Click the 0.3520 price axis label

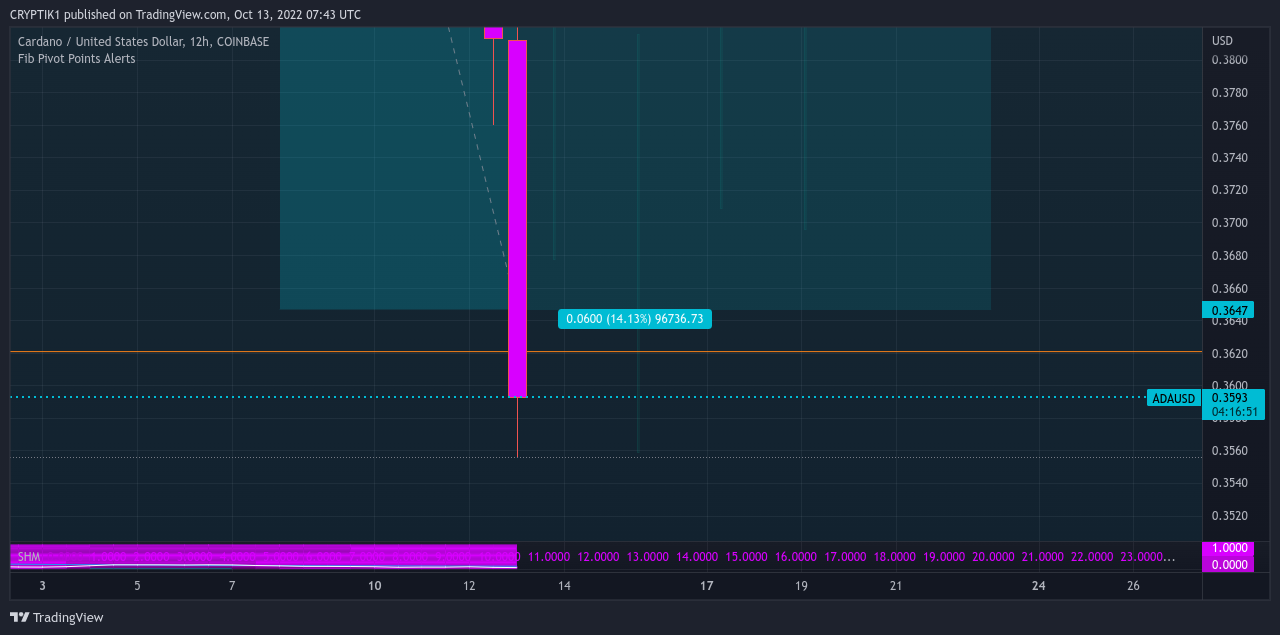[1229, 516]
